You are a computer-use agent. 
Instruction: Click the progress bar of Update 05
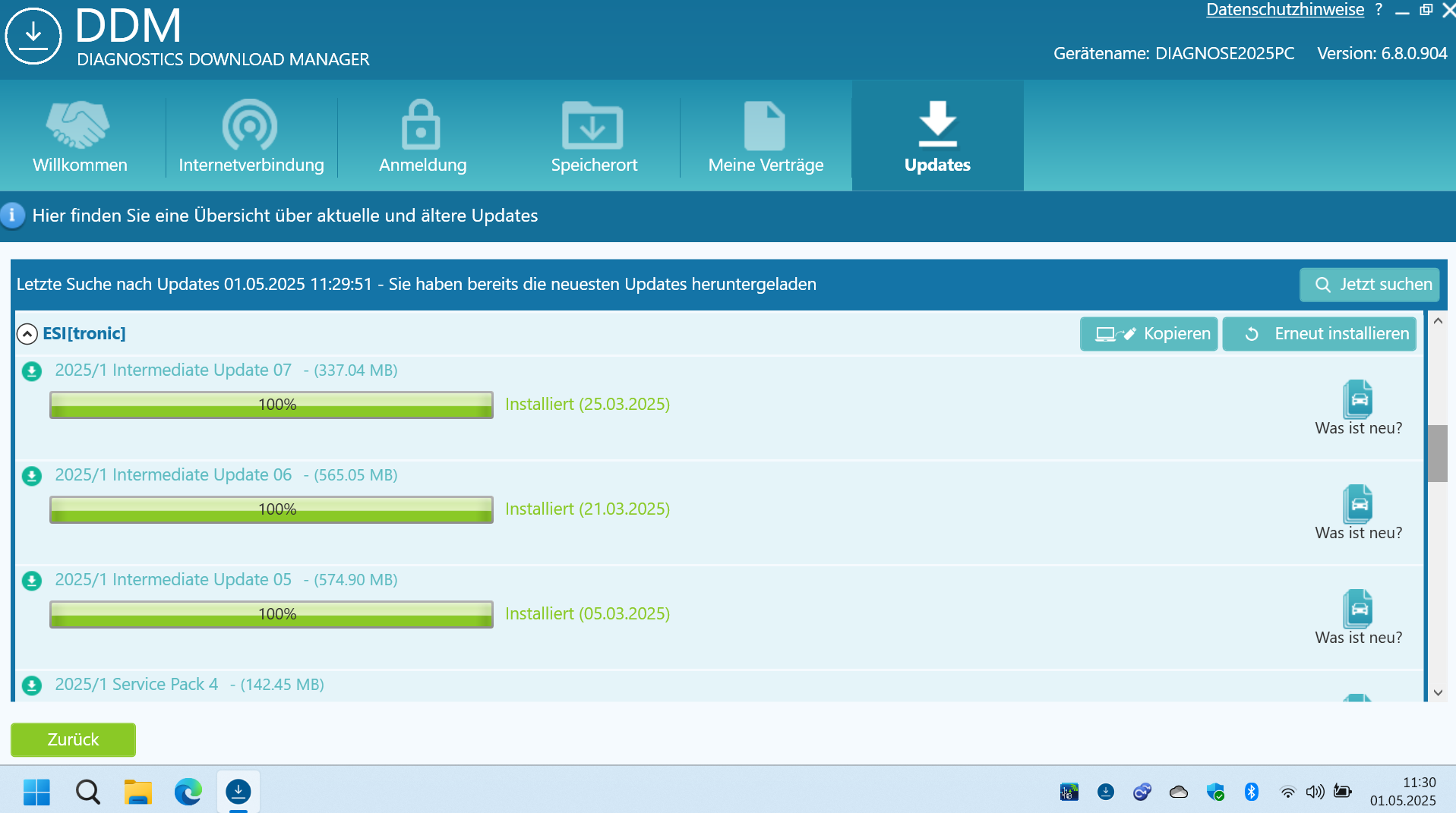pos(271,614)
